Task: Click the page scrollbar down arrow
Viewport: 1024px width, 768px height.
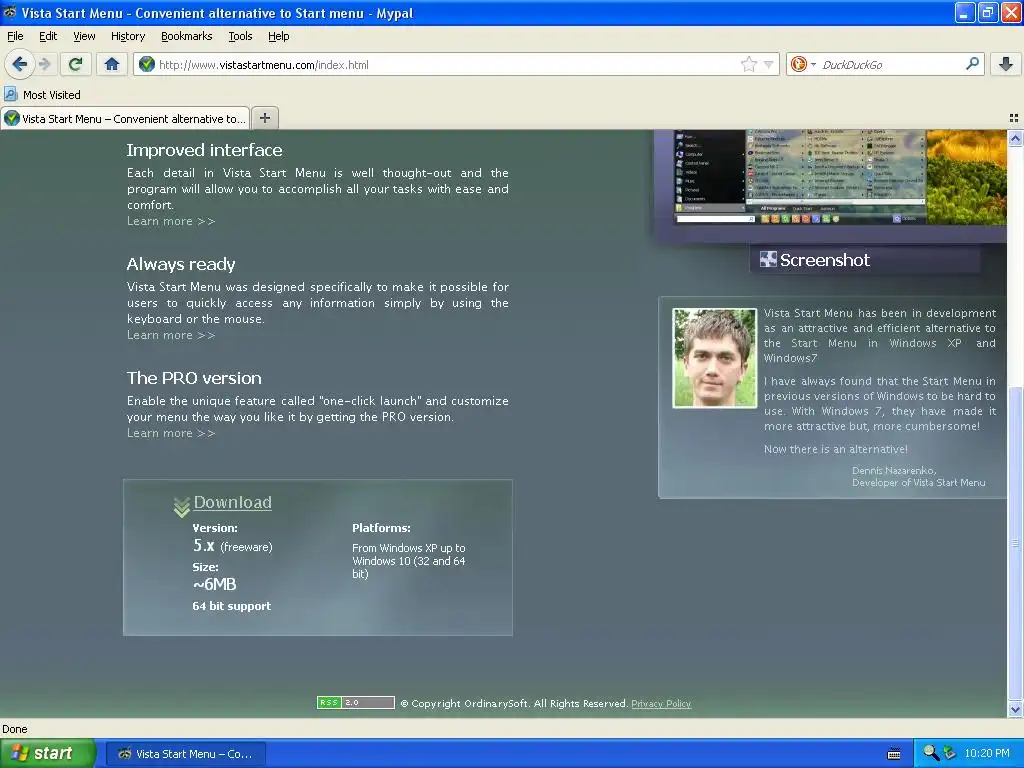Action: click(1015, 710)
